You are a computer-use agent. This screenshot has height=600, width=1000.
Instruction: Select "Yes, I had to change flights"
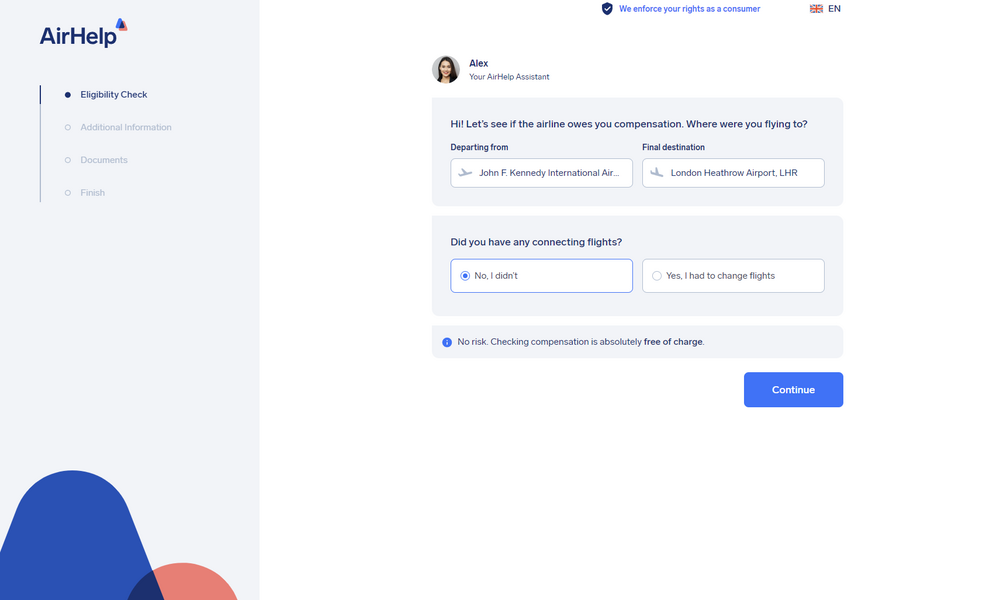pos(657,276)
